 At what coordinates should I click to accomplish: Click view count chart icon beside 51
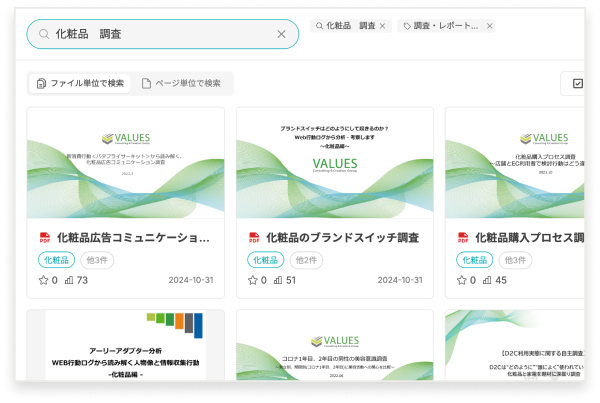click(x=278, y=280)
